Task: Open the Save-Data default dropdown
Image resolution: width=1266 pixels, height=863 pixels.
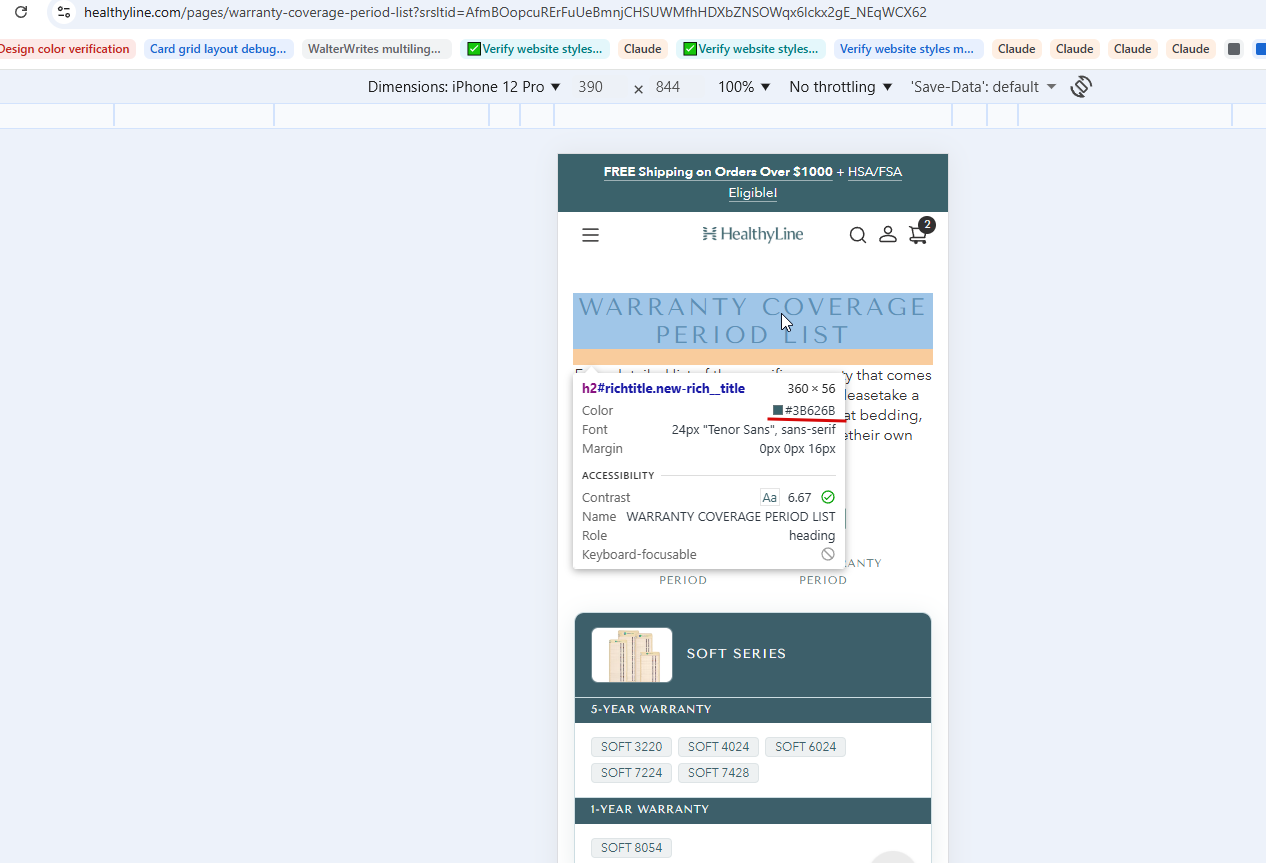Action: pos(983,87)
